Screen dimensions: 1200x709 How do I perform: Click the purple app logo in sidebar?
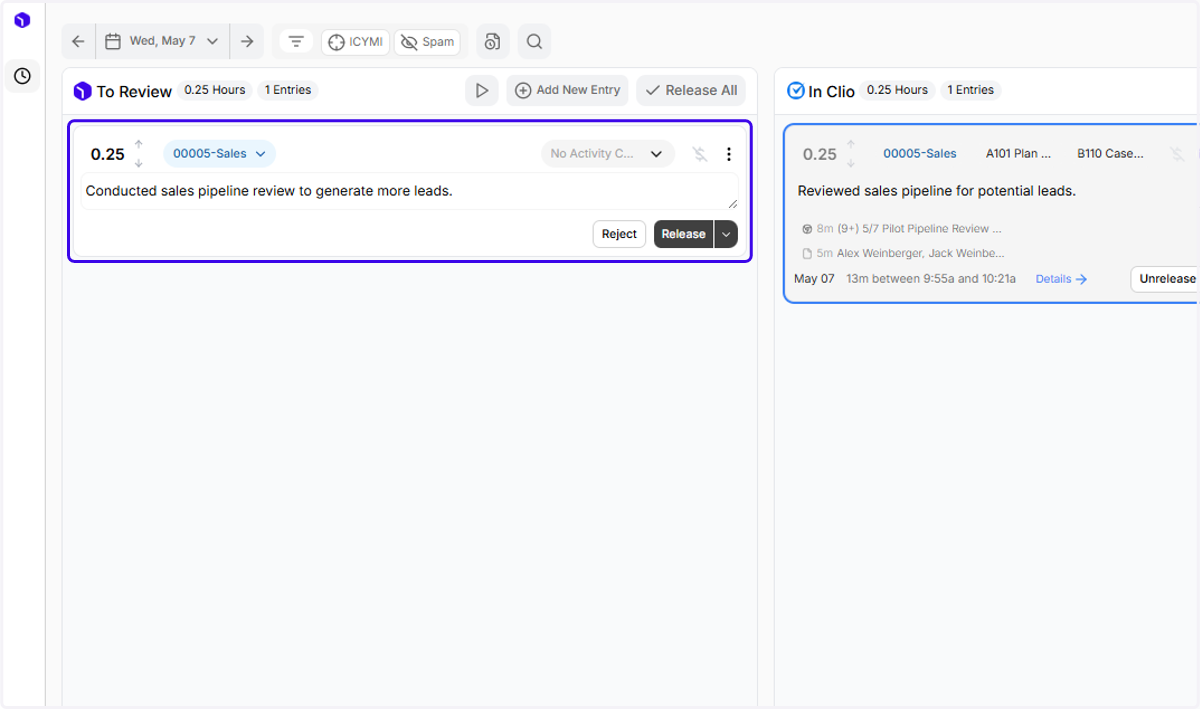[x=22, y=20]
